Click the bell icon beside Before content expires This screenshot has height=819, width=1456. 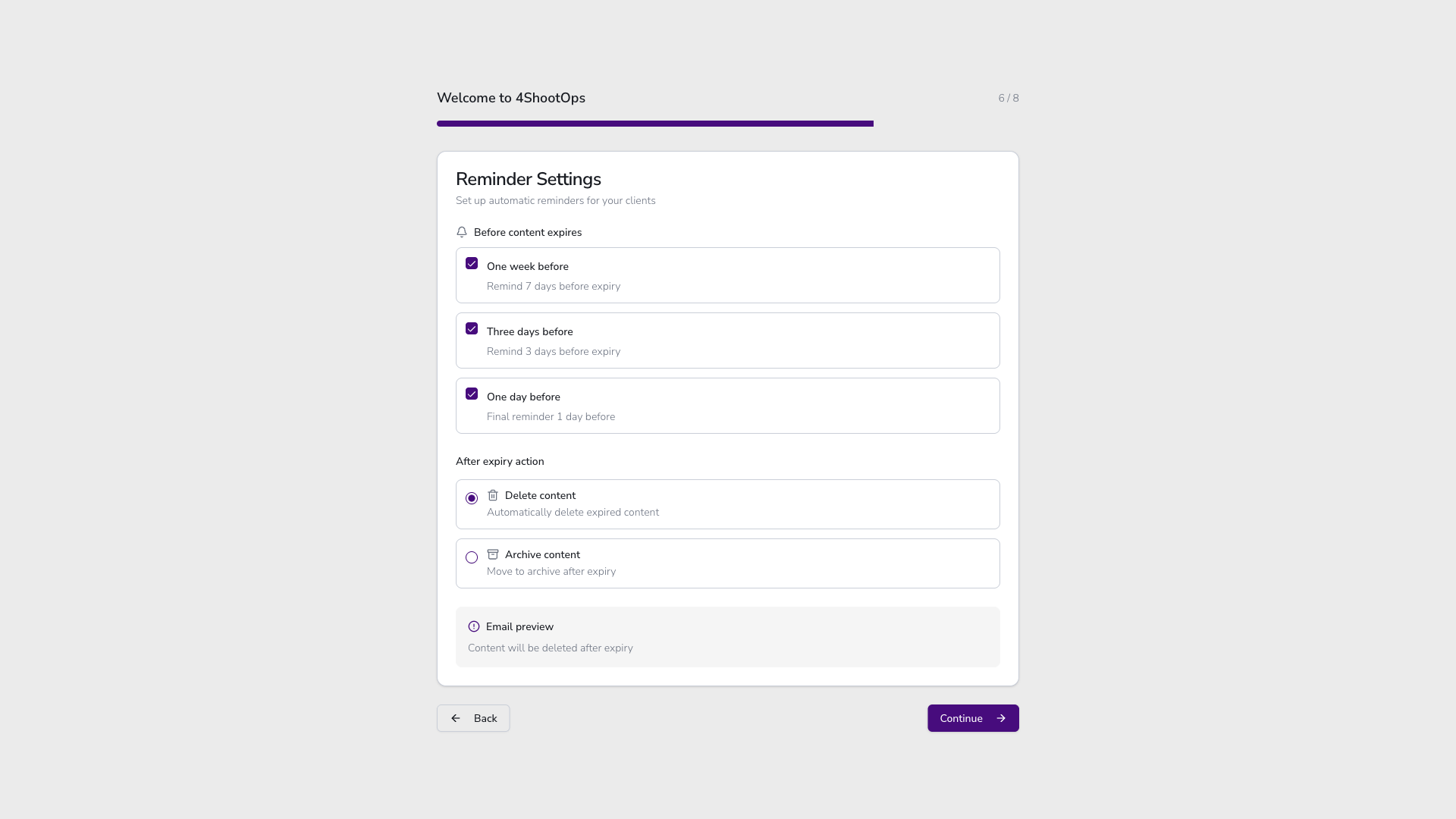click(462, 232)
